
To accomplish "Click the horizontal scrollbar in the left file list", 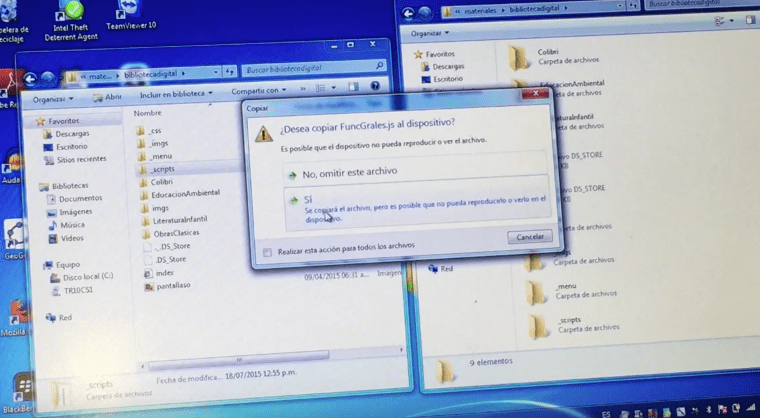I will click(x=240, y=357).
